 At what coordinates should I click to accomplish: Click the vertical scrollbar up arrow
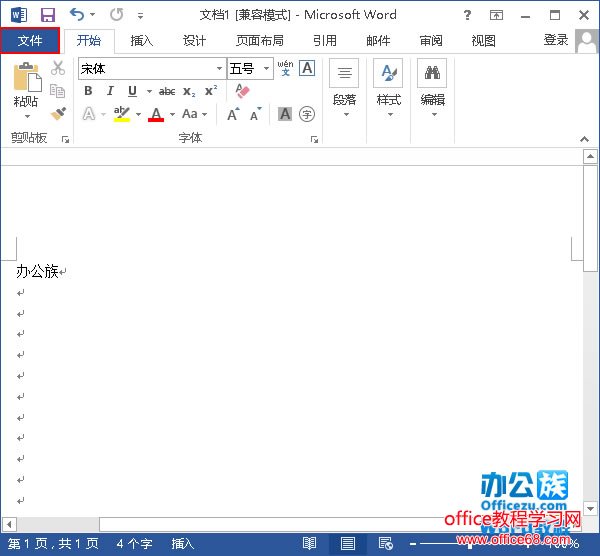[x=590, y=156]
